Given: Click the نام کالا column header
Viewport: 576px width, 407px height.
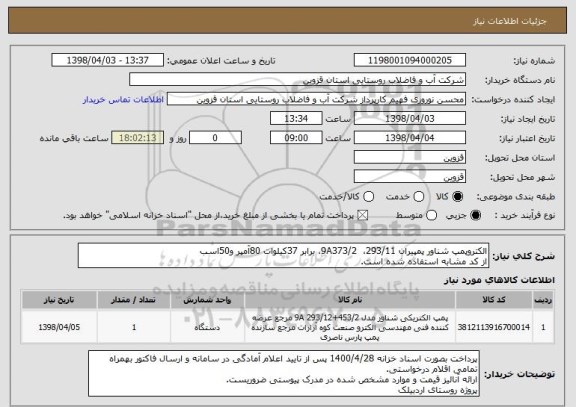Looking at the screenshot, I should point(350,300).
